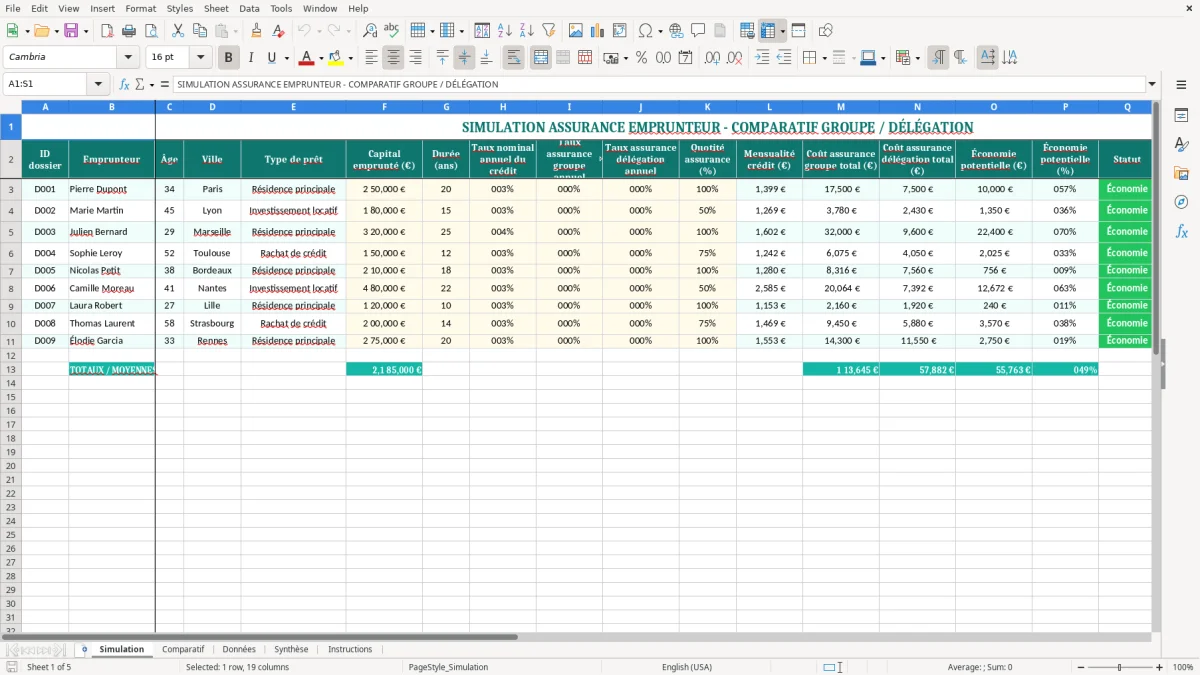Expand the Font Size dropdown
1200x675 pixels.
[x=201, y=57]
